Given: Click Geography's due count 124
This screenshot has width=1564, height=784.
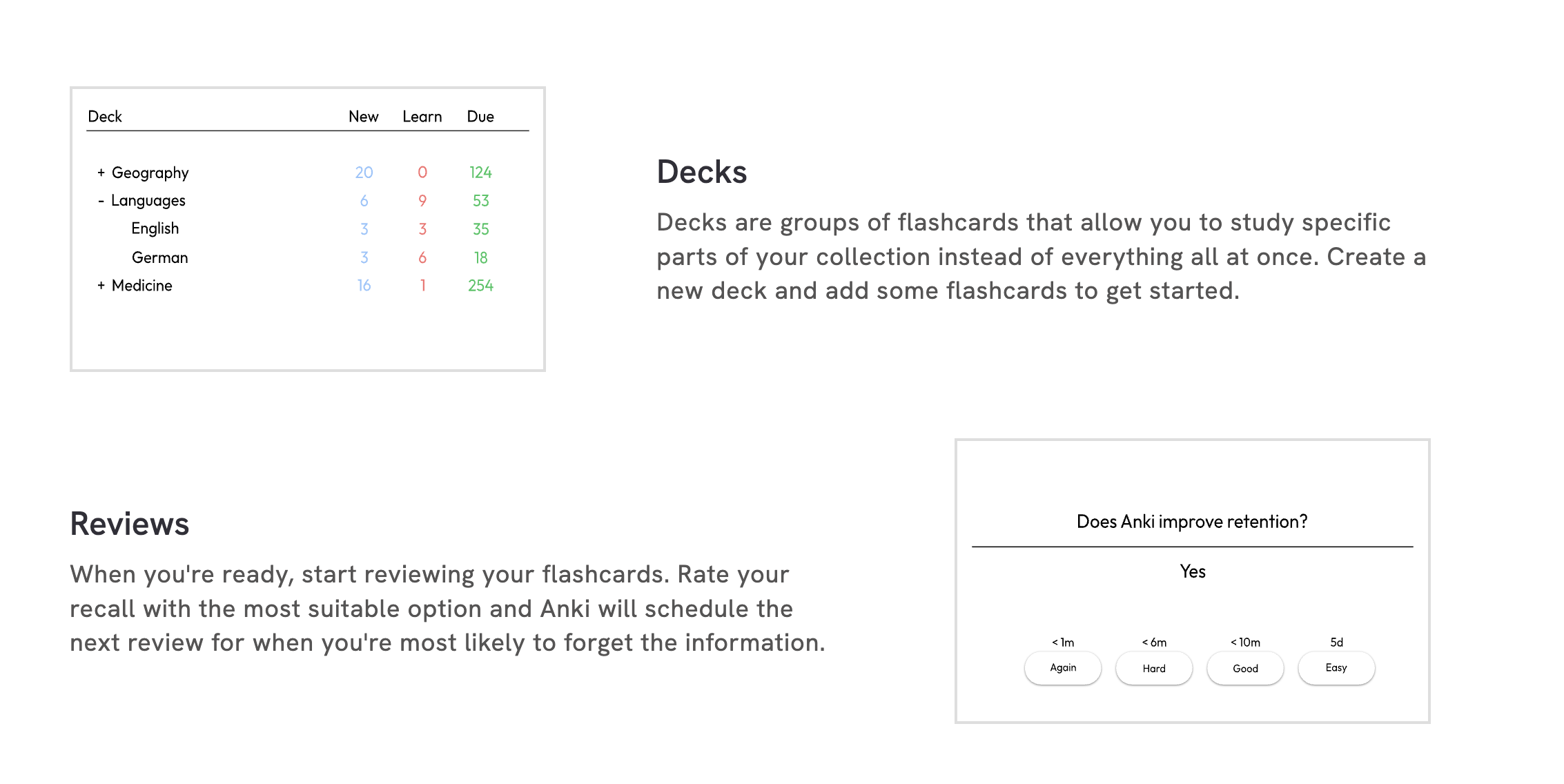Looking at the screenshot, I should point(480,173).
